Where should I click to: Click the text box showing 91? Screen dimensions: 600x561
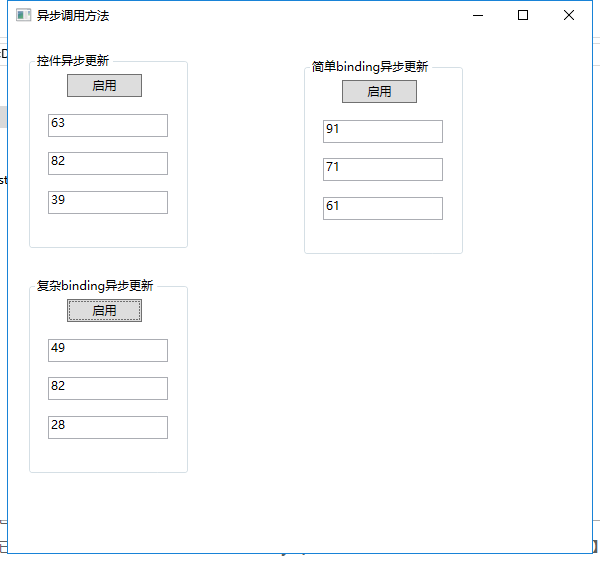pos(382,131)
